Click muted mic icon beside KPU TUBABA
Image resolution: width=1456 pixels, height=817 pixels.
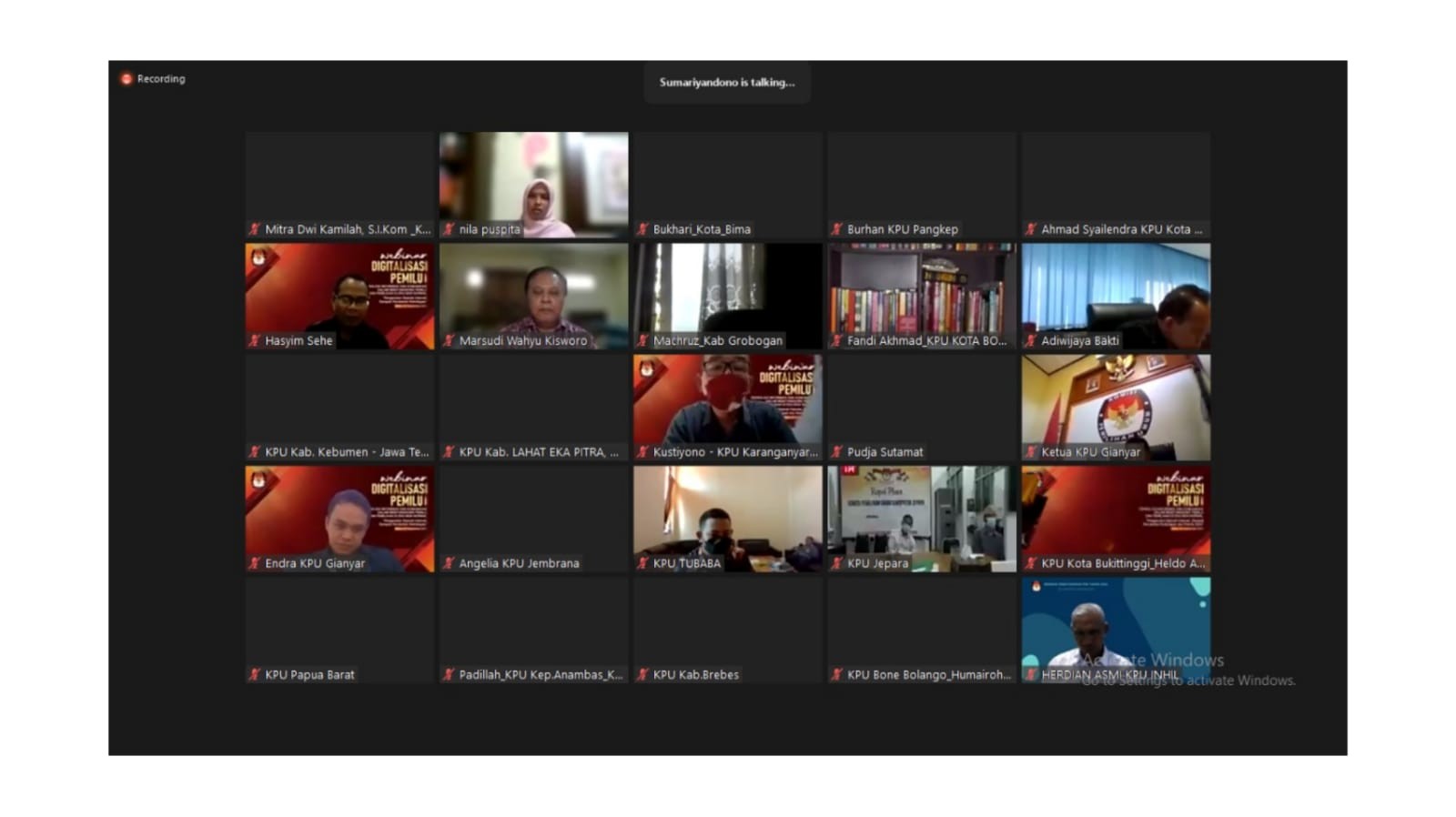tap(643, 563)
